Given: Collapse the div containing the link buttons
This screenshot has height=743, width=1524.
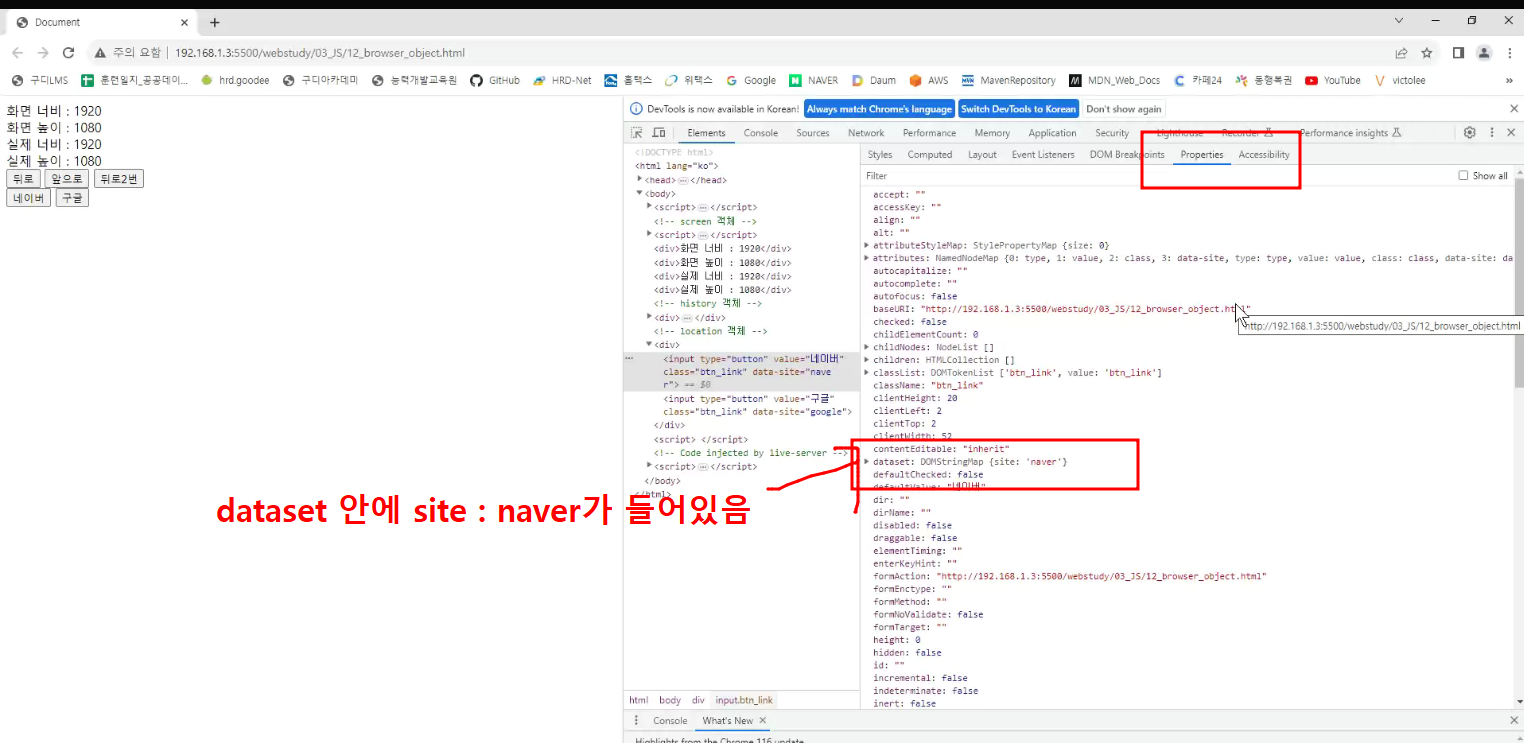Looking at the screenshot, I should tap(649, 344).
